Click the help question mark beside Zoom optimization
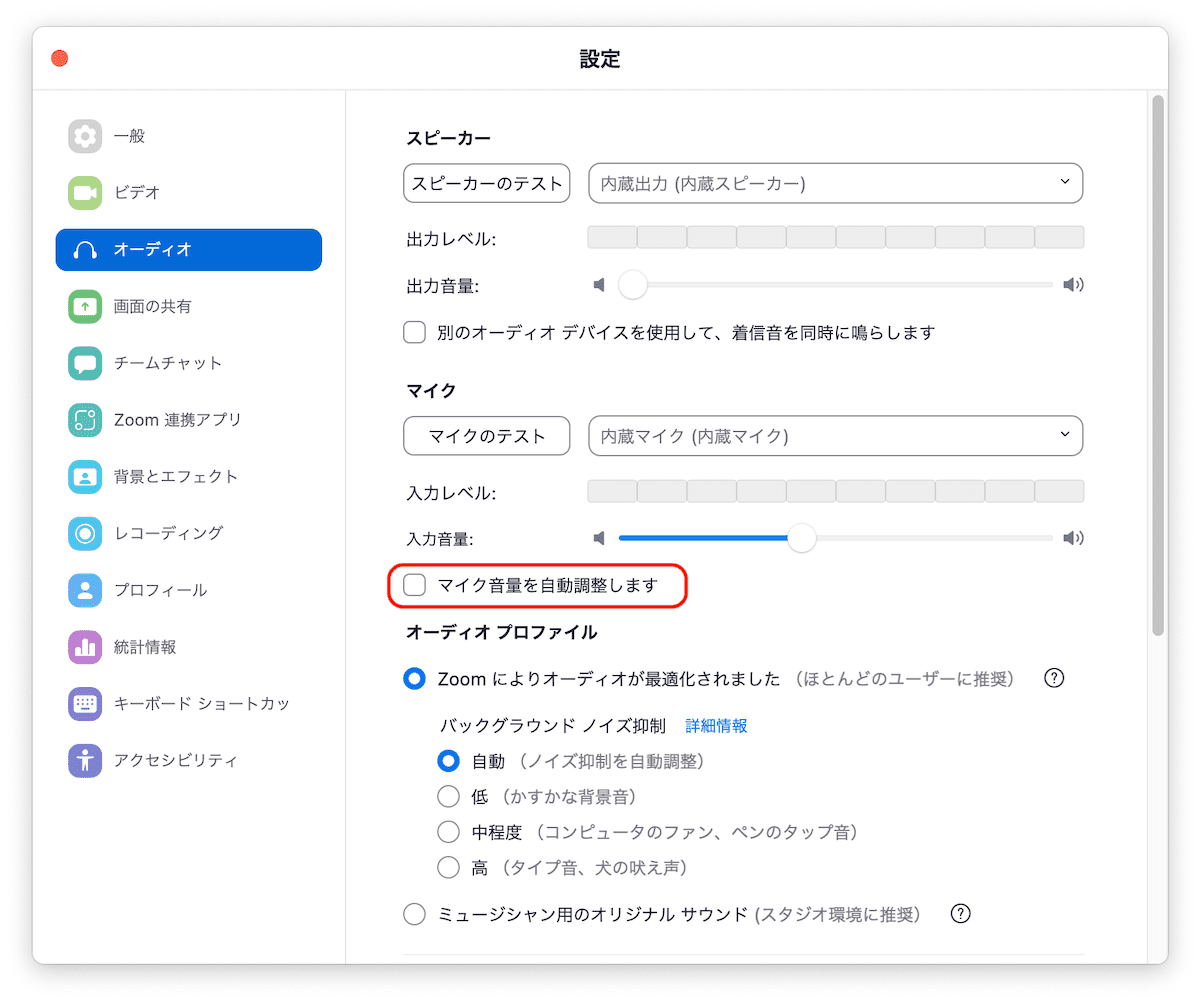Image resolution: width=1200 pixels, height=1000 pixels. pyautogui.click(x=1053, y=678)
